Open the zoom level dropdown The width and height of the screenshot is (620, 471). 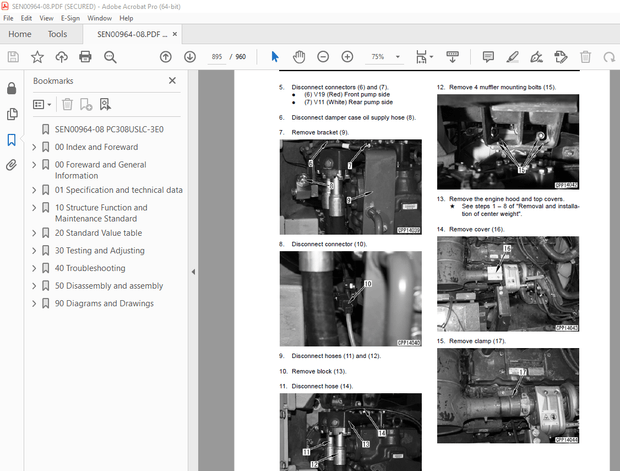point(398,57)
